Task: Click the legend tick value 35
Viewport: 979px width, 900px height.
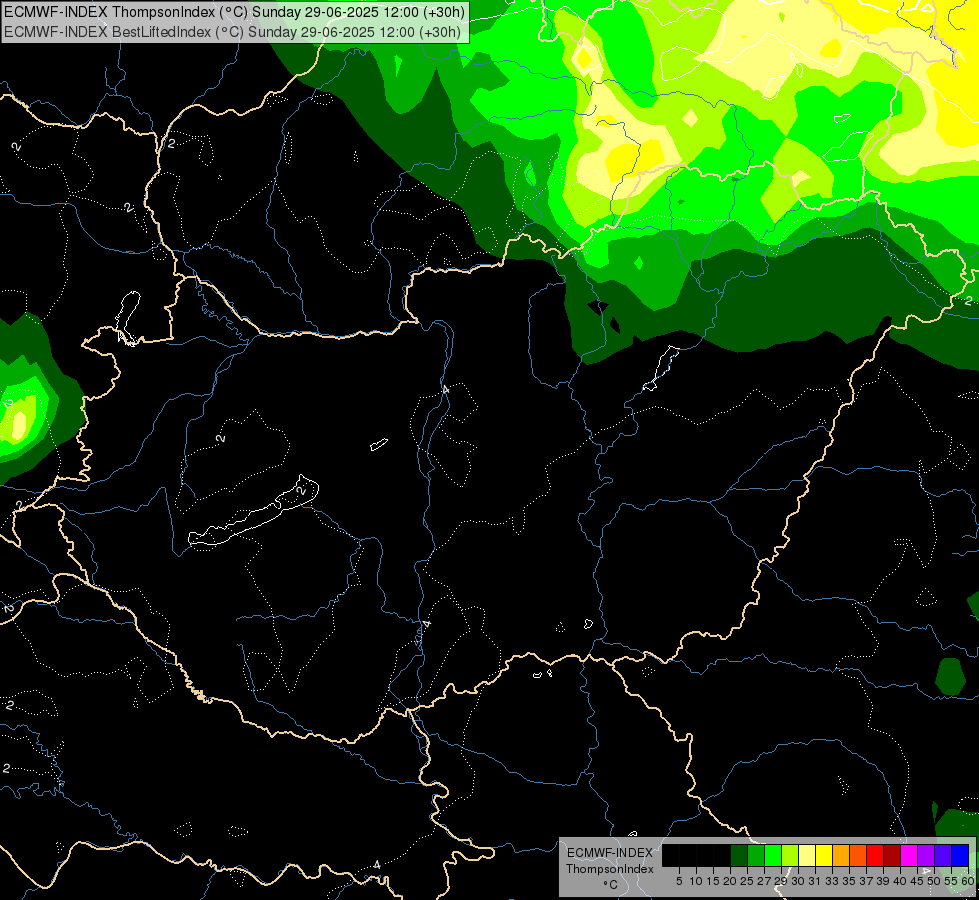Action: [849, 881]
